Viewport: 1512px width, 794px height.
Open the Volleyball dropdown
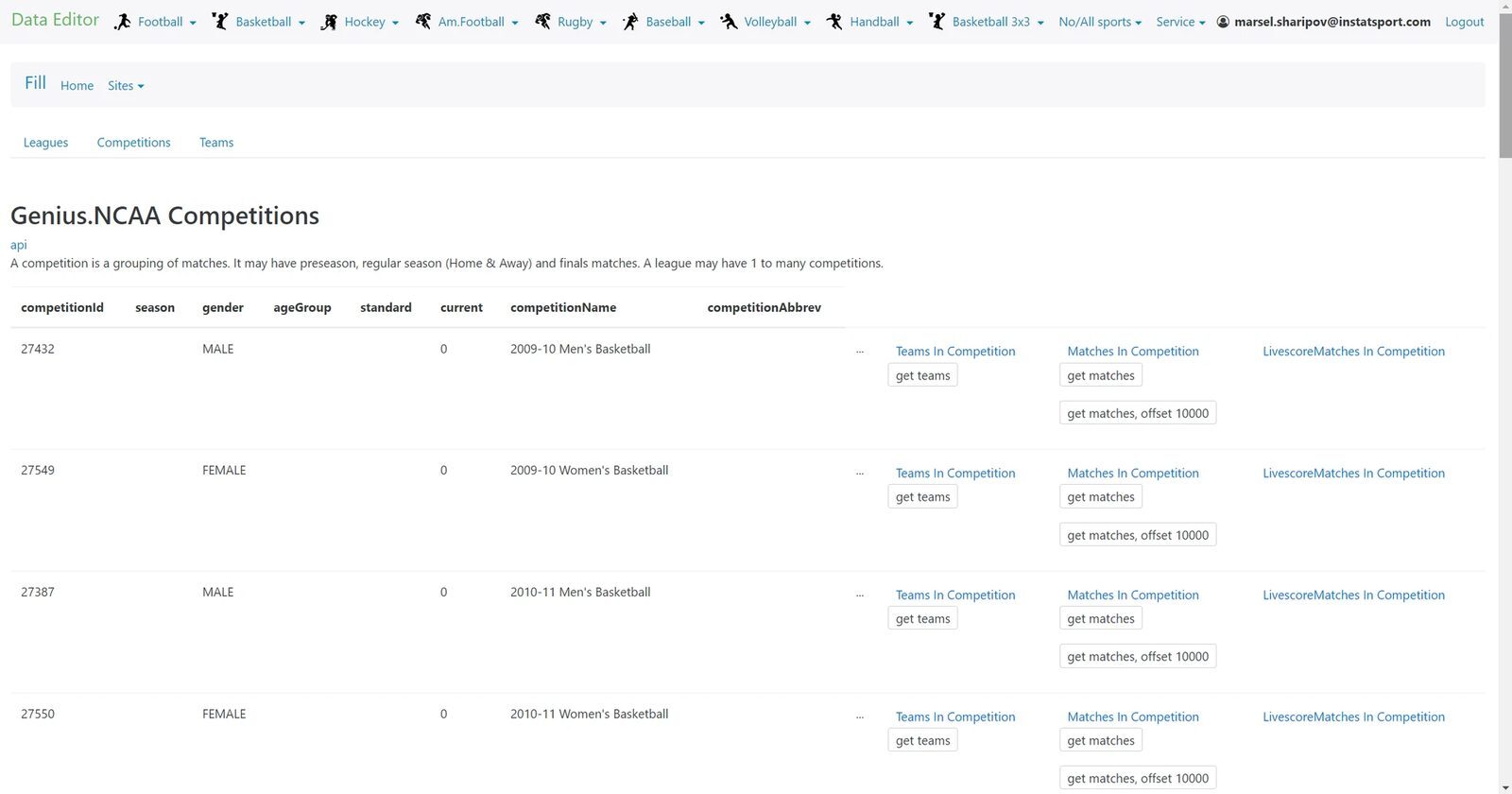pyautogui.click(x=778, y=22)
